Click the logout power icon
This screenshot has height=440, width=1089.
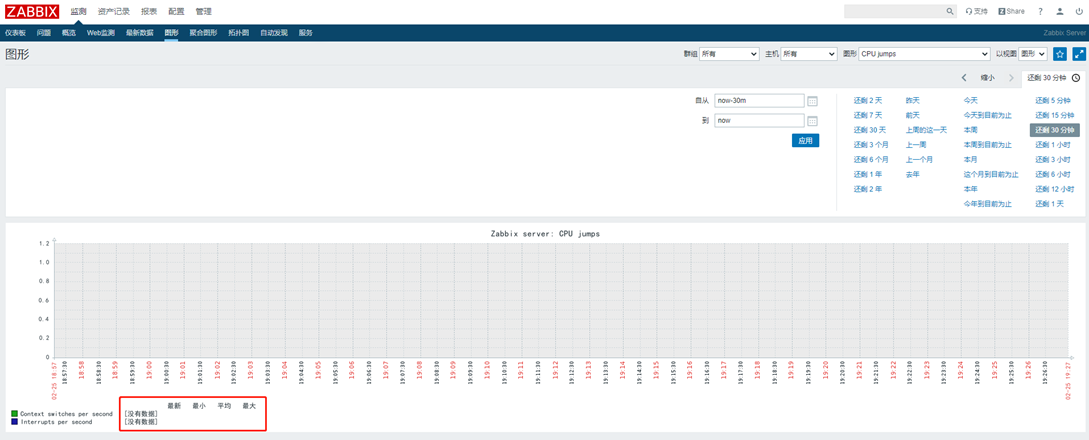coord(1078,11)
